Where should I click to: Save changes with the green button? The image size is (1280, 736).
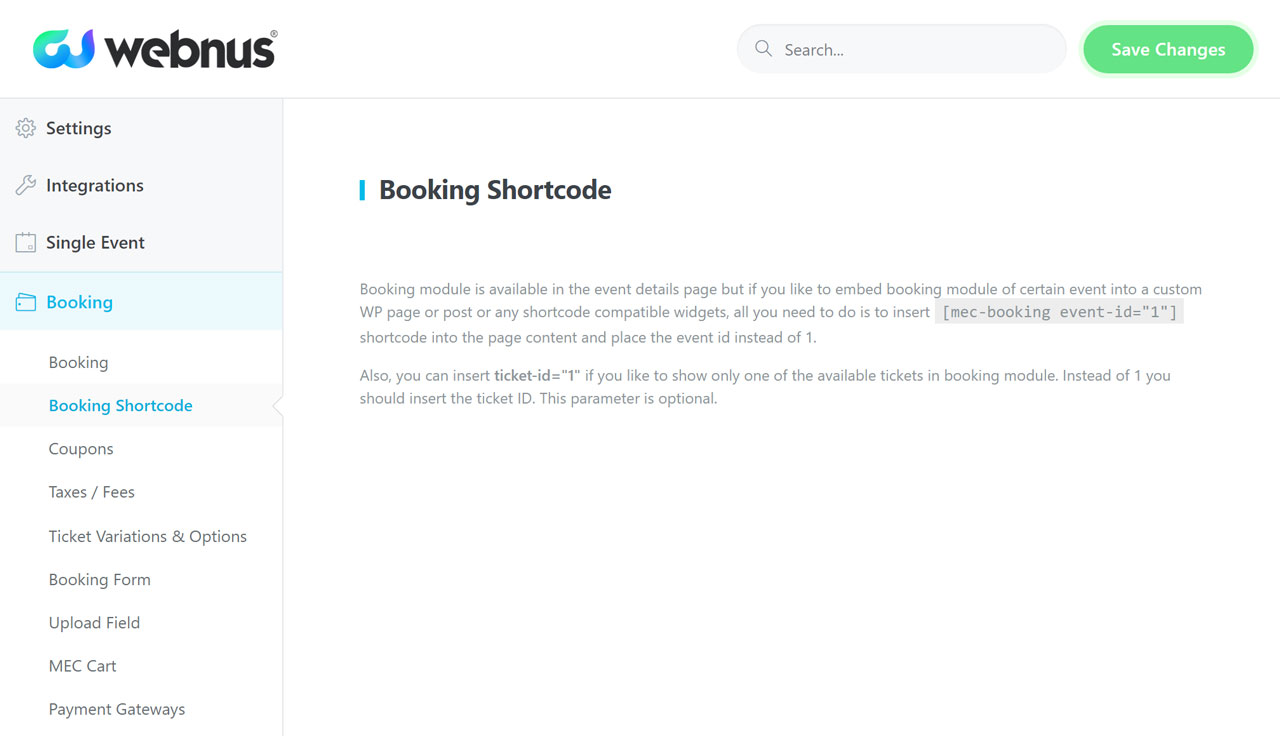pos(1168,49)
